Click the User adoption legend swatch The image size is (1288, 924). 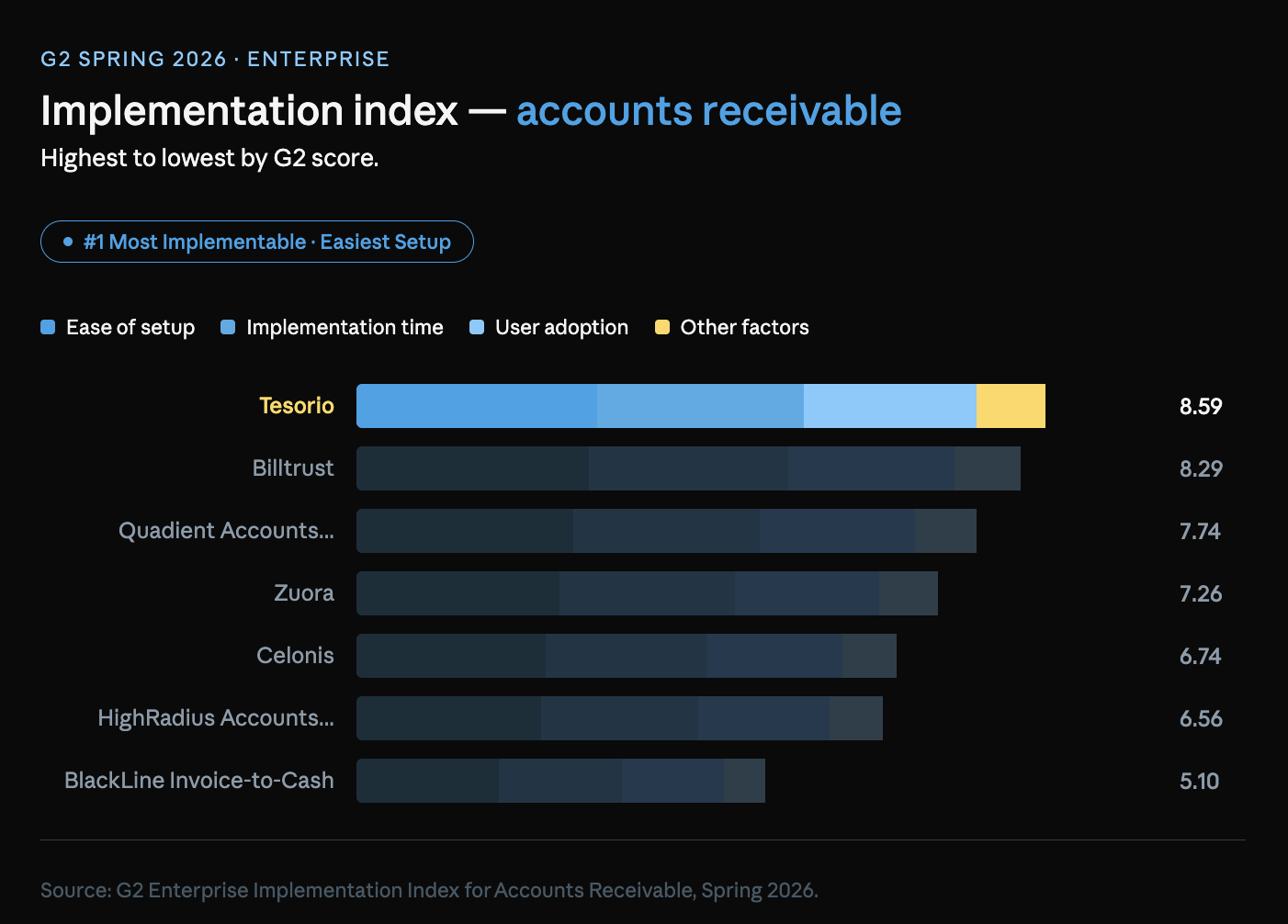[x=477, y=328]
